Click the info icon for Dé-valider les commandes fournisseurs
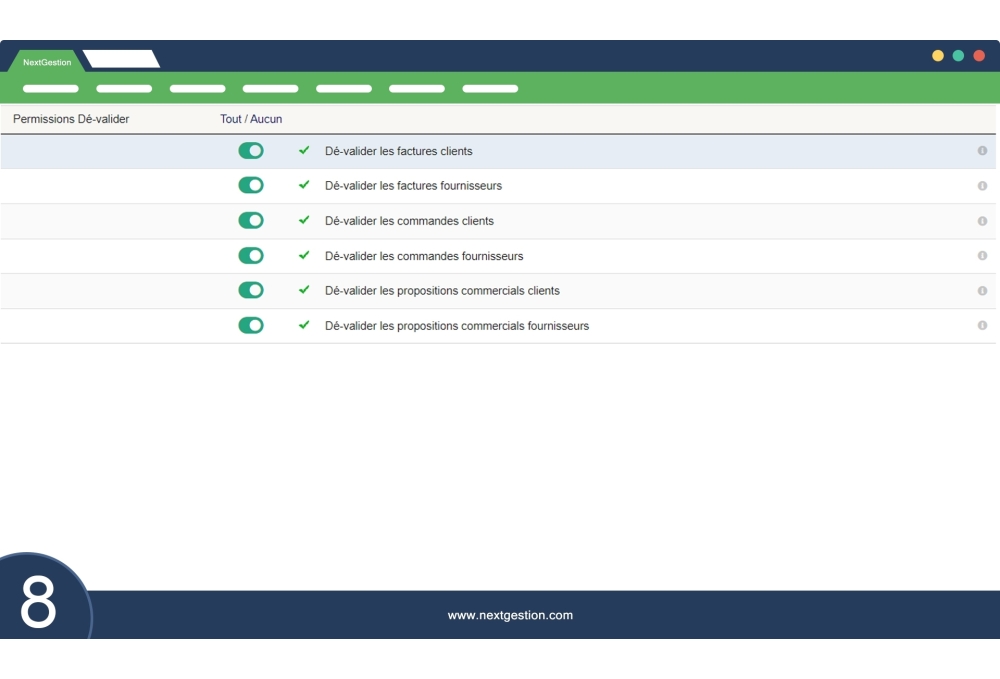 (x=982, y=255)
